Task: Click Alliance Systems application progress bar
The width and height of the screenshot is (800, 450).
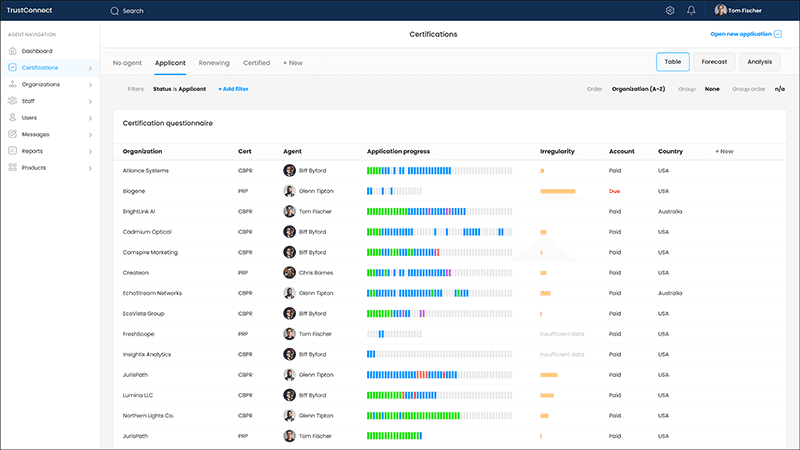Action: [x=439, y=171]
